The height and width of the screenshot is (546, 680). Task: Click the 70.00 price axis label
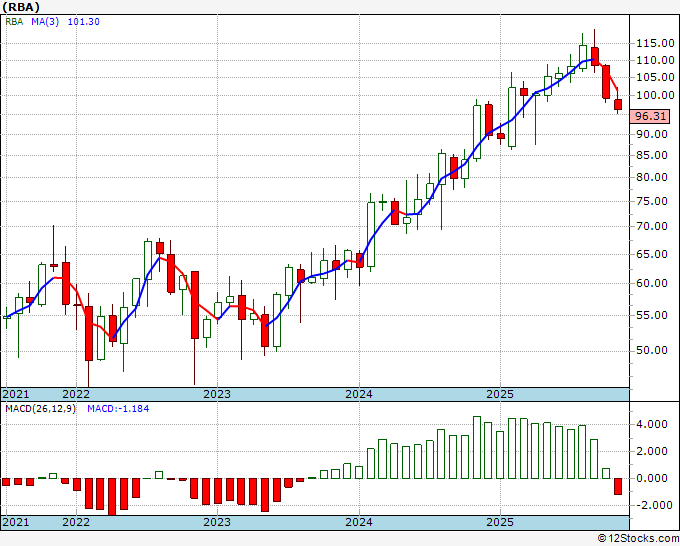point(652,226)
